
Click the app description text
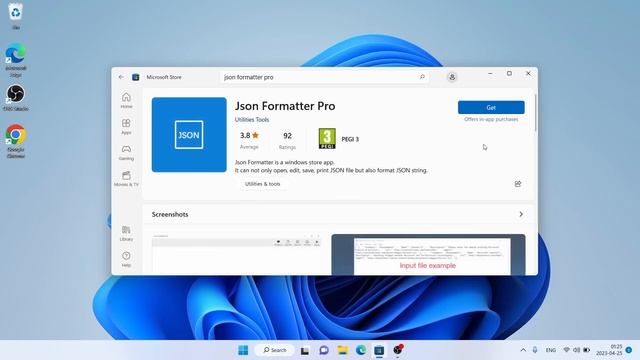point(331,166)
